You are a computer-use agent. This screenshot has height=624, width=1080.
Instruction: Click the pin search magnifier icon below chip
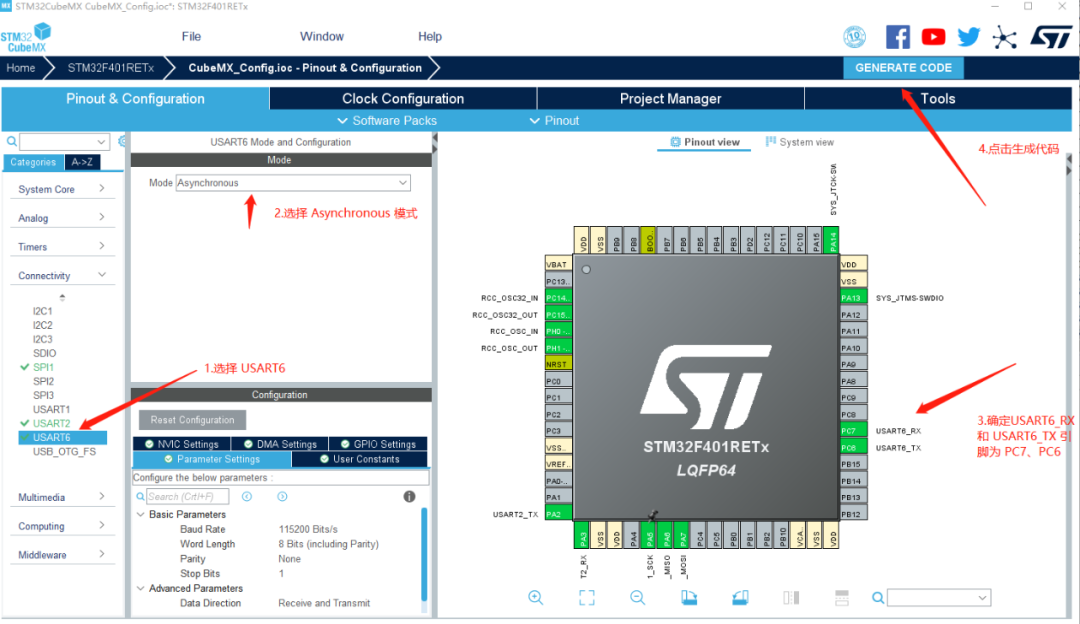coord(878,598)
